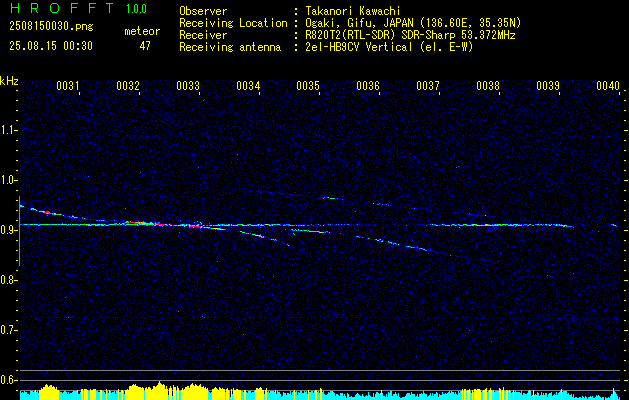Screen dimensions: 629x400
Task: Click the HROFFT program title
Action: coord(62,8)
